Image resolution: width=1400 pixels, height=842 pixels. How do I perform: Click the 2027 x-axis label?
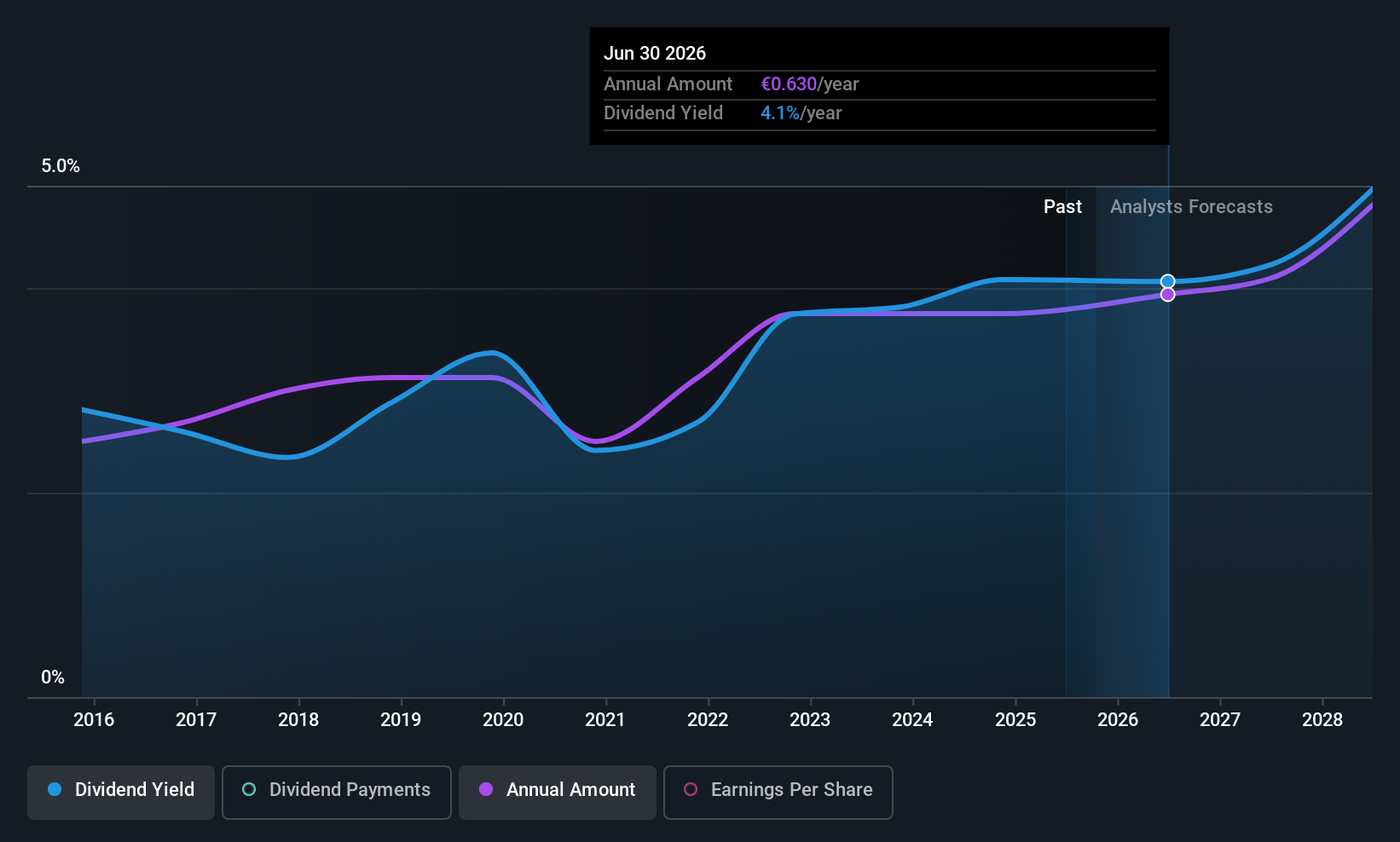(x=1220, y=720)
